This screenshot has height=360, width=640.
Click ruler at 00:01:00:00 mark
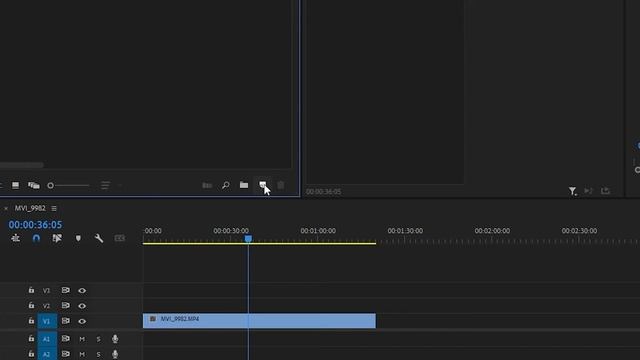[x=318, y=231]
